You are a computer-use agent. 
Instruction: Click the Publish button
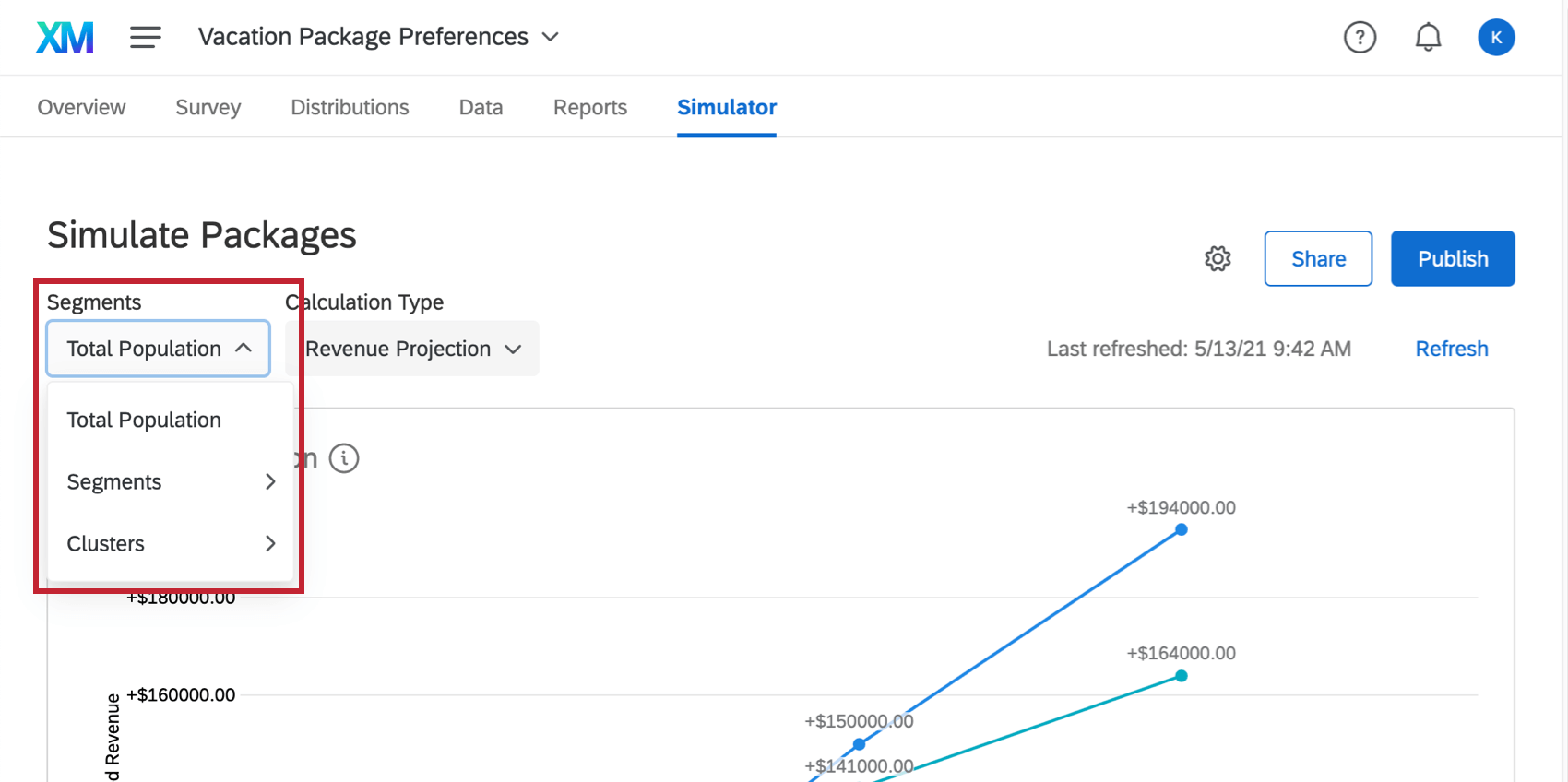[1453, 259]
